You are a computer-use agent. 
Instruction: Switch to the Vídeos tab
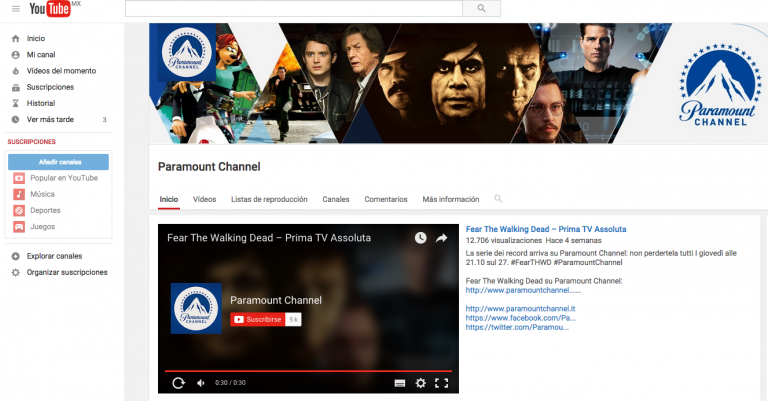click(x=204, y=199)
